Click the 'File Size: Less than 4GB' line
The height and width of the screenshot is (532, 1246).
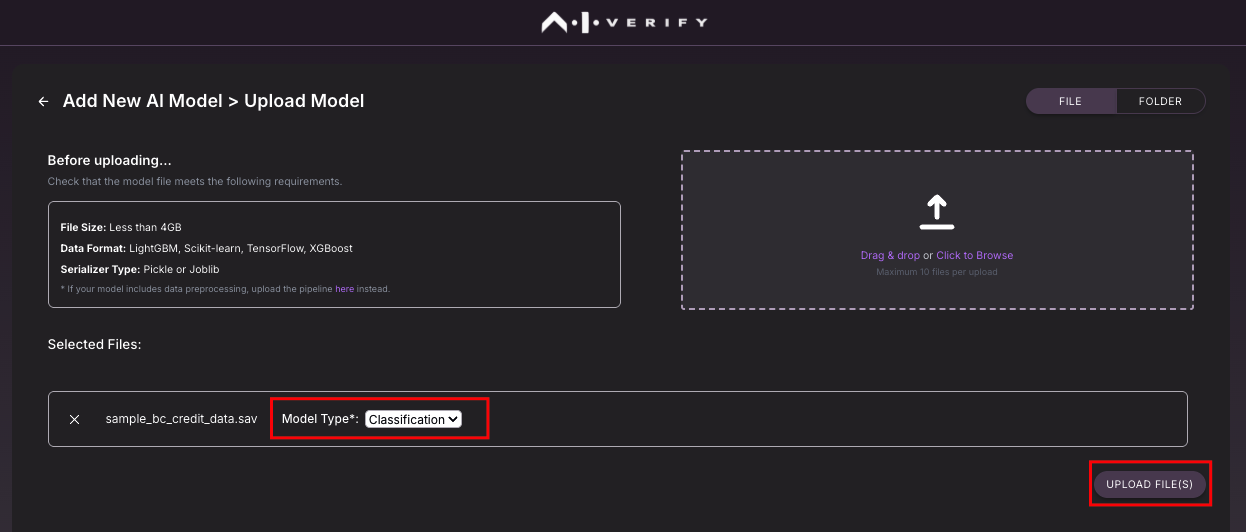[121, 227]
